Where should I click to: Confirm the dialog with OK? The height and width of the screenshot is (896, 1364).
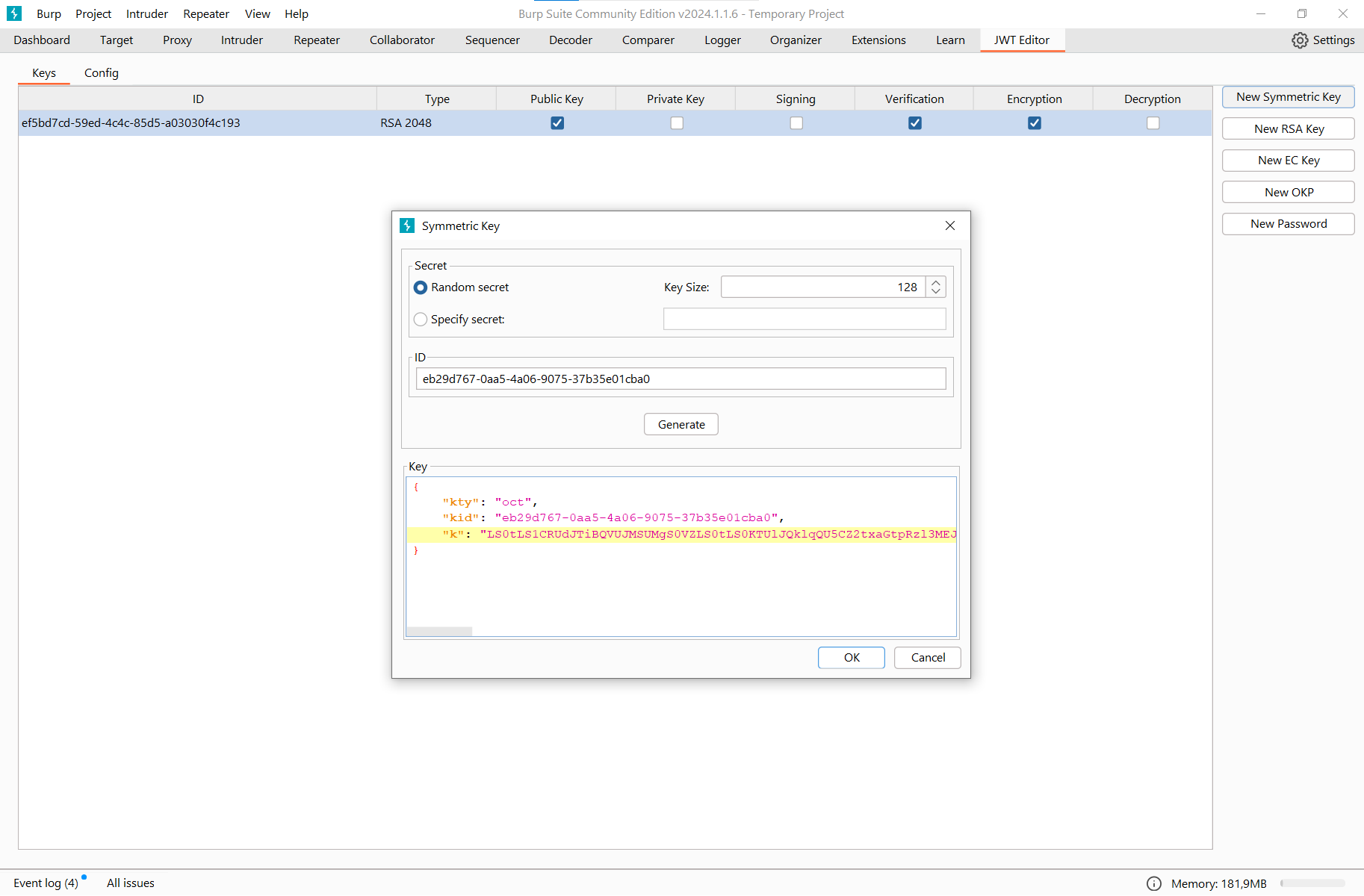[x=852, y=658]
